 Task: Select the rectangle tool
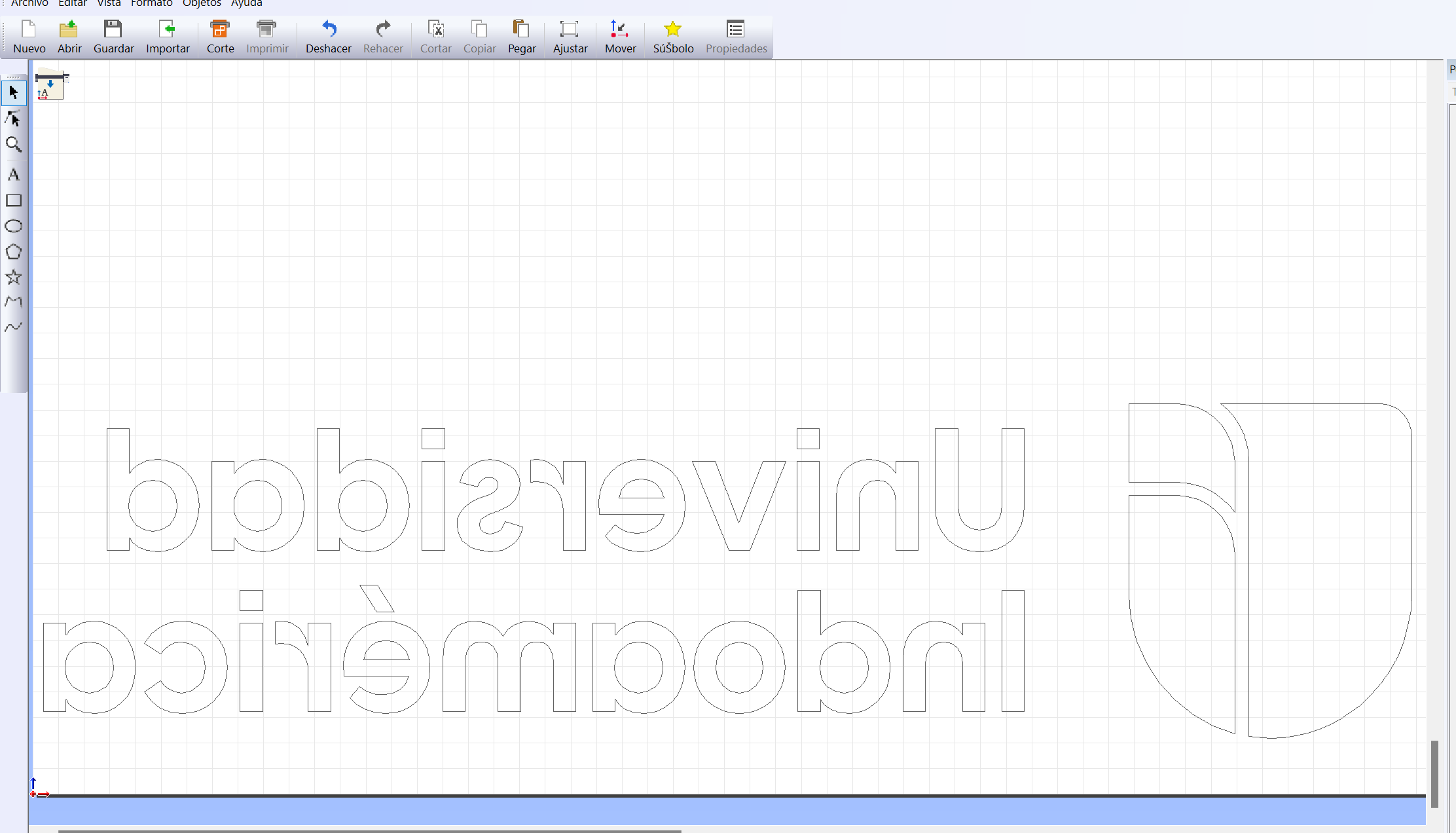[14, 200]
